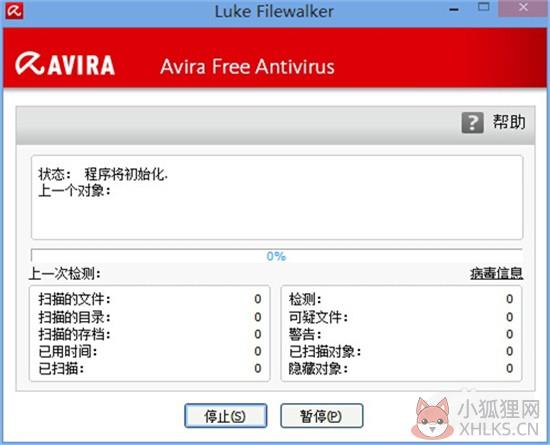
Task: Minimize the Luke Filewalker window
Action: pos(454,10)
